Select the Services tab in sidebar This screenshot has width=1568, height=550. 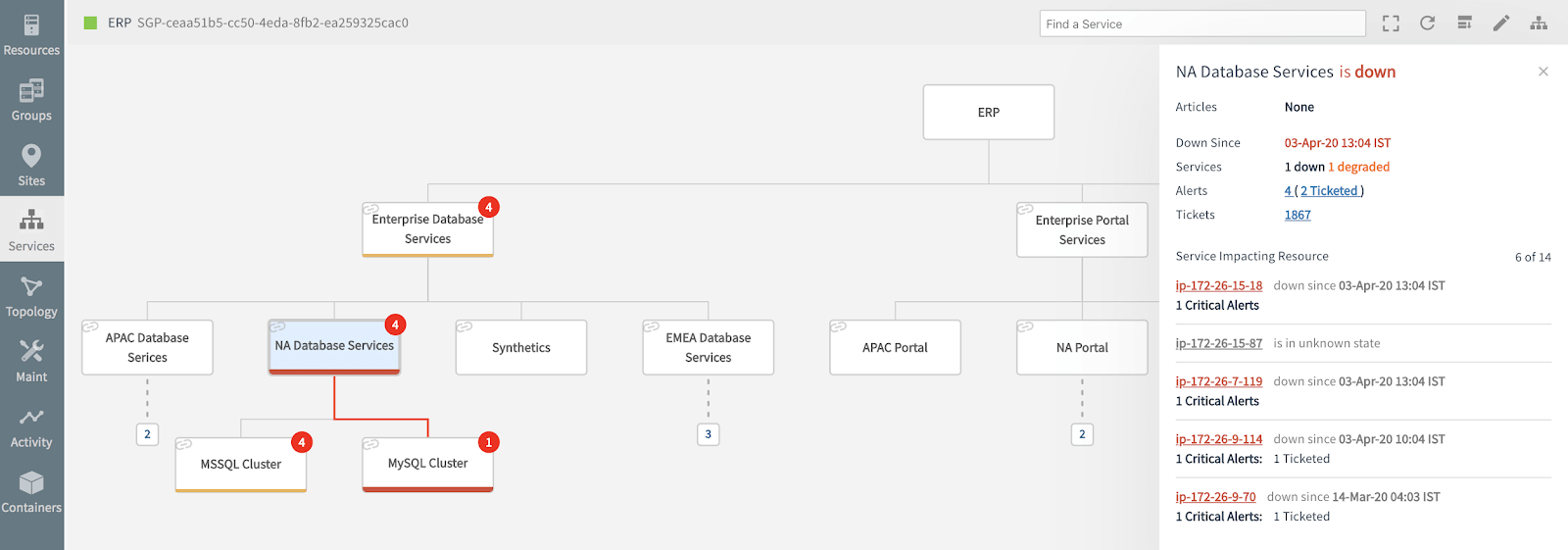[31, 230]
